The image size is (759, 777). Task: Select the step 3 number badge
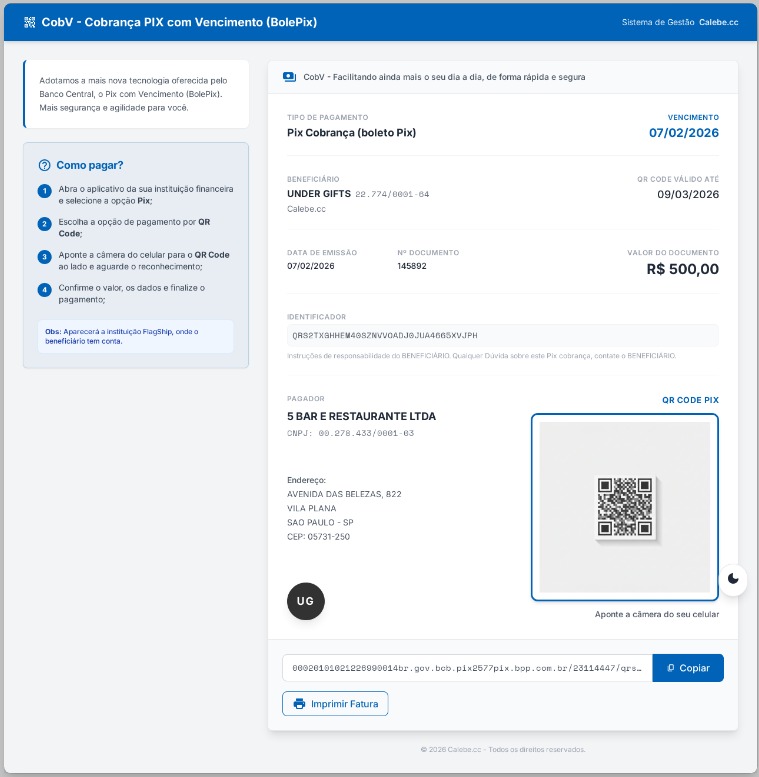[44, 257]
